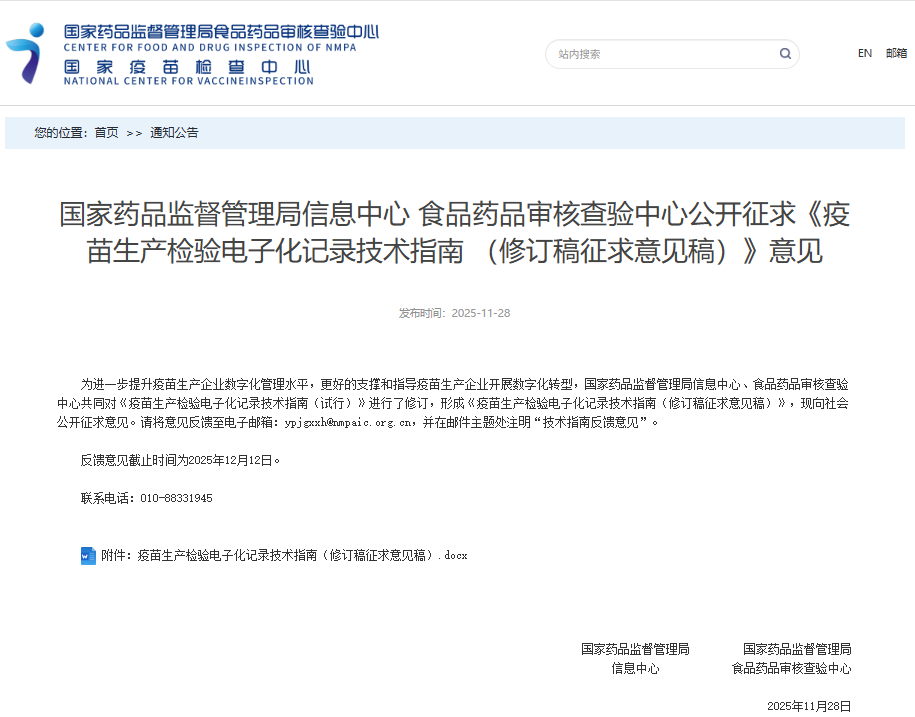This screenshot has height=717, width=915.
Task: Click the search magnifier icon
Action: click(x=785, y=54)
